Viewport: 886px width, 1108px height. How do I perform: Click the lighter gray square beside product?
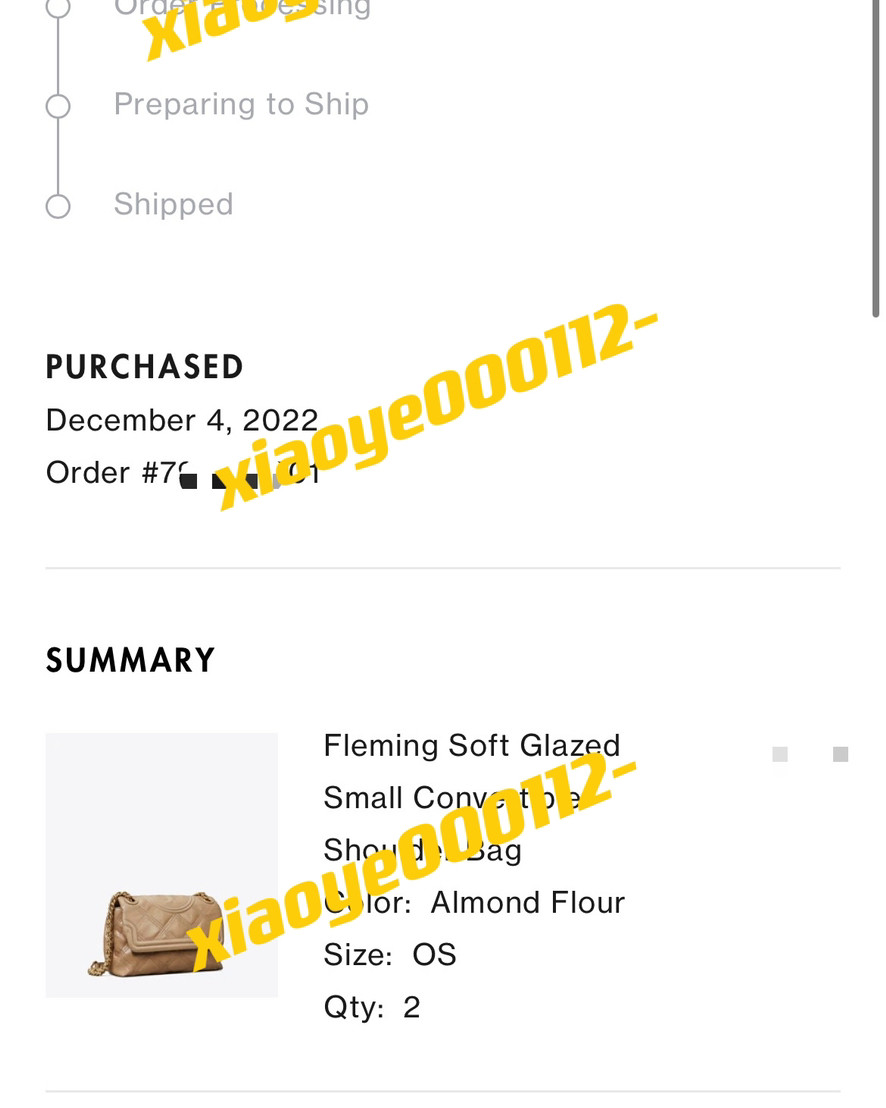tap(780, 755)
